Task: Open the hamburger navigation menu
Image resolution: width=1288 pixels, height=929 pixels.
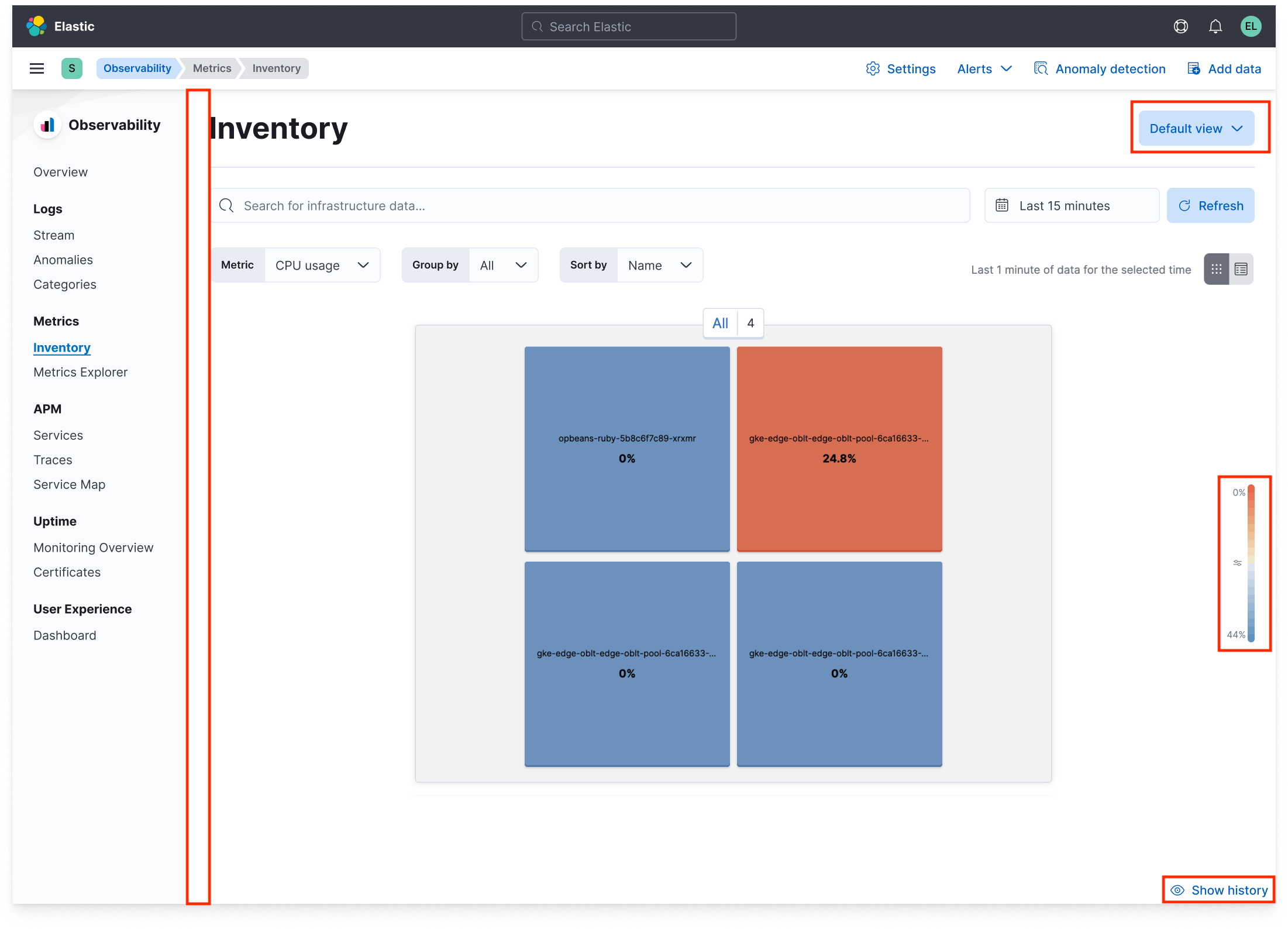Action: coord(36,68)
